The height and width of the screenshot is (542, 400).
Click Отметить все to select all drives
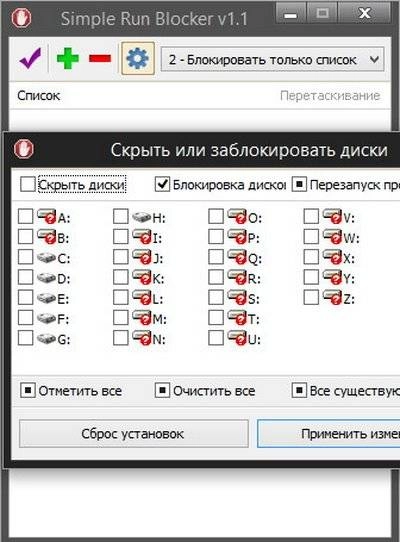pos(71,391)
